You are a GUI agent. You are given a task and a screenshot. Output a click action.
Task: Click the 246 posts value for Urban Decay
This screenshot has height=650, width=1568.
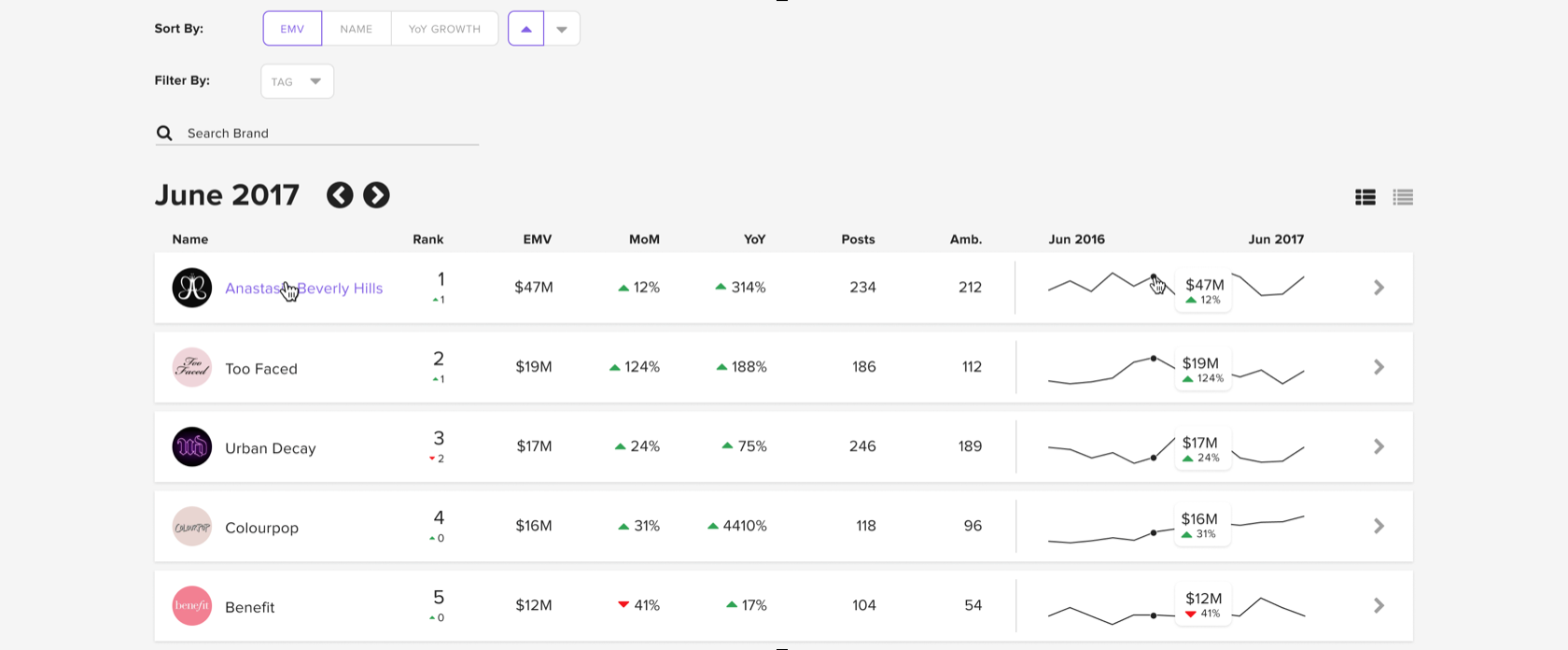click(x=862, y=446)
